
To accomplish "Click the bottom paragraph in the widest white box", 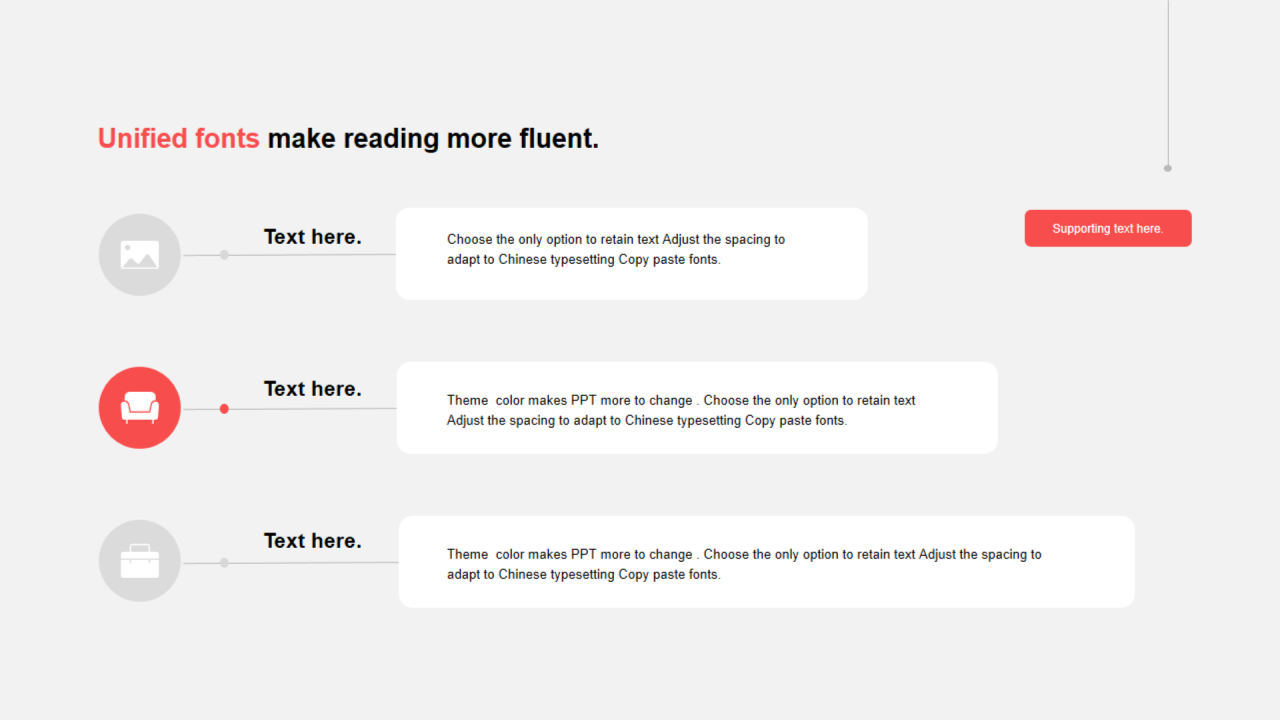I will point(744,564).
